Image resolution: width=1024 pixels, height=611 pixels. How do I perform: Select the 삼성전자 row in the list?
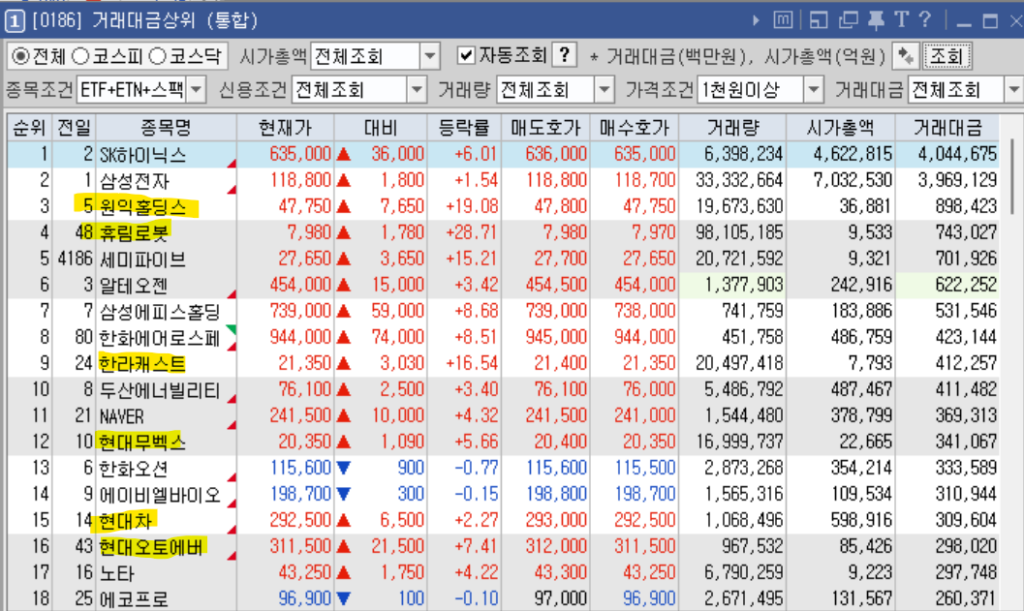point(135,180)
